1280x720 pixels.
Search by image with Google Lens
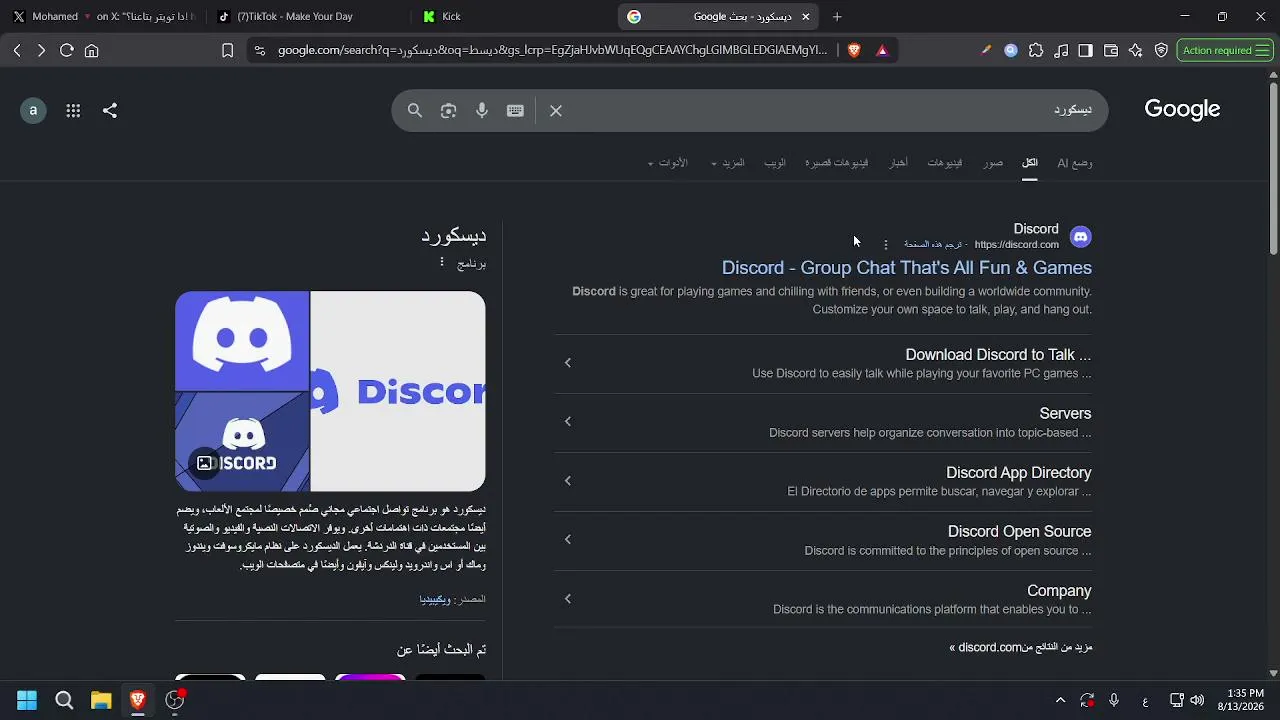tap(448, 111)
